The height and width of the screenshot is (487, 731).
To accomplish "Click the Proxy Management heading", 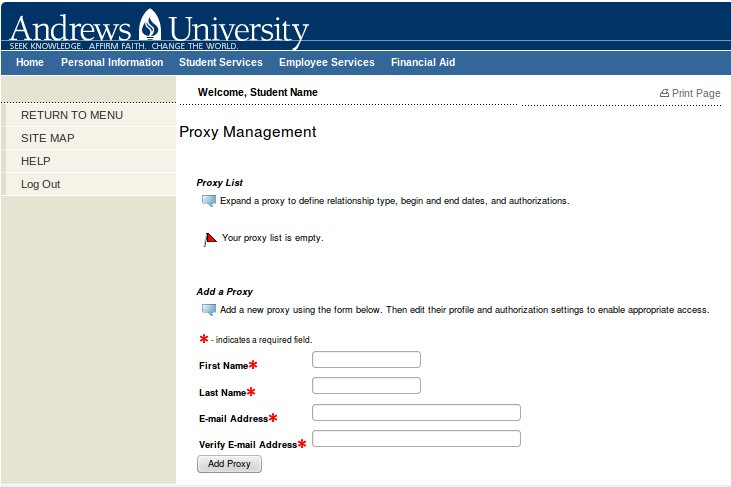I will (x=248, y=132).
